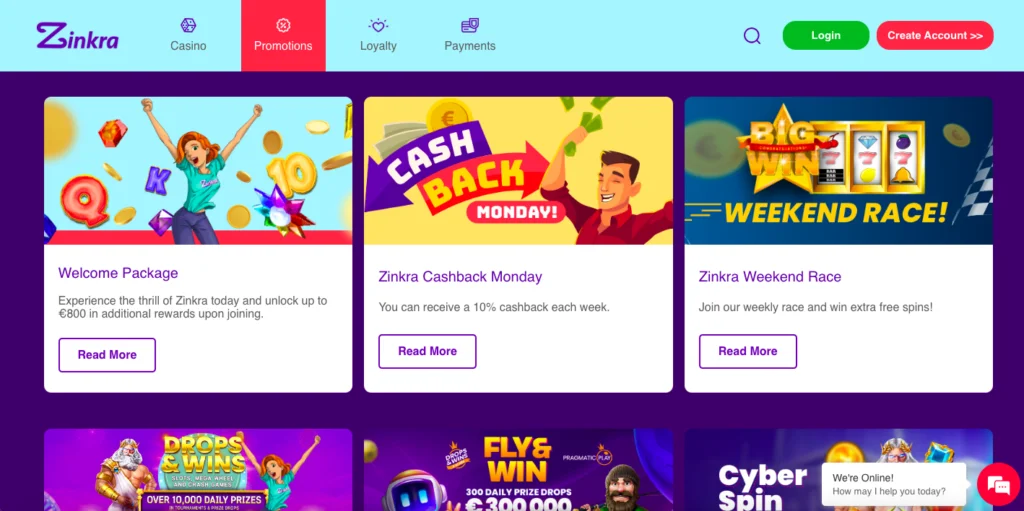Click the green Login button
1024x511 pixels.
tap(825, 35)
